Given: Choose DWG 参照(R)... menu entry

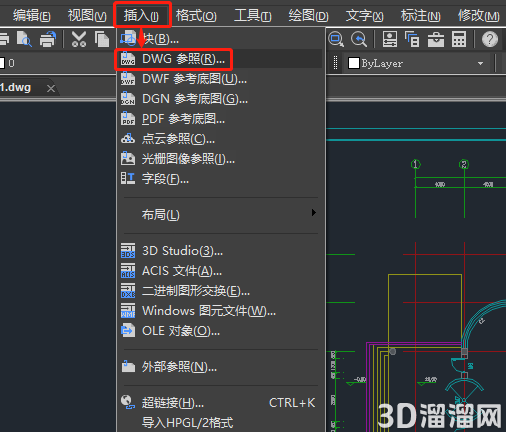Looking at the screenshot, I should tap(221, 59).
